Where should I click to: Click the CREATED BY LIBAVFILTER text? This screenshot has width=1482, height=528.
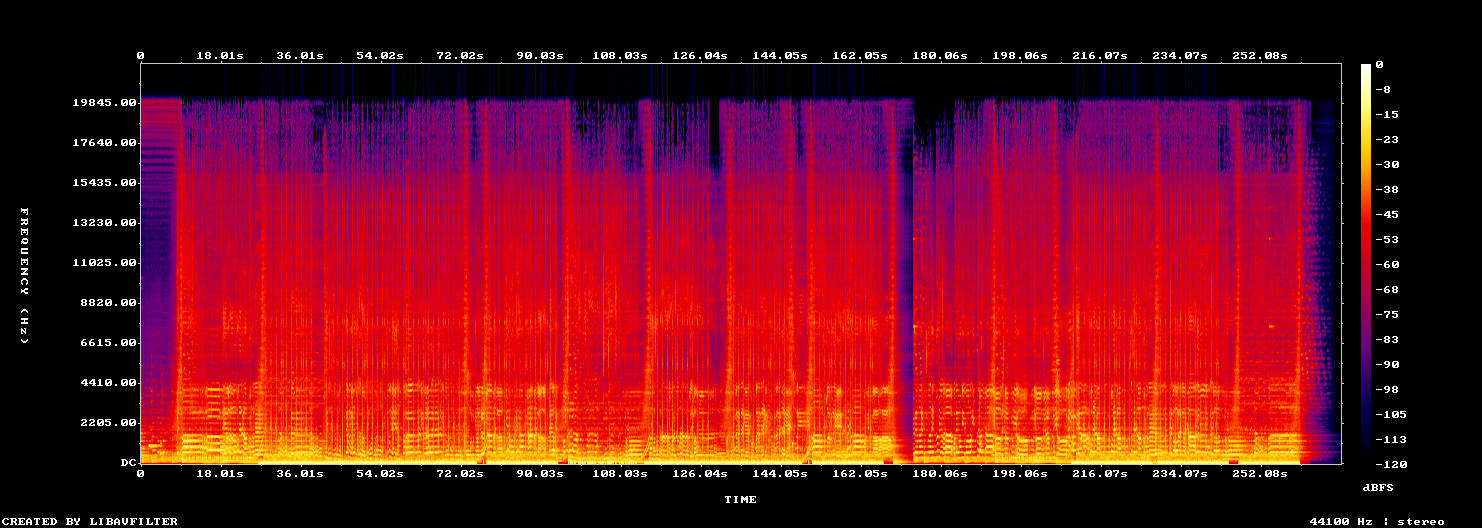(91, 521)
